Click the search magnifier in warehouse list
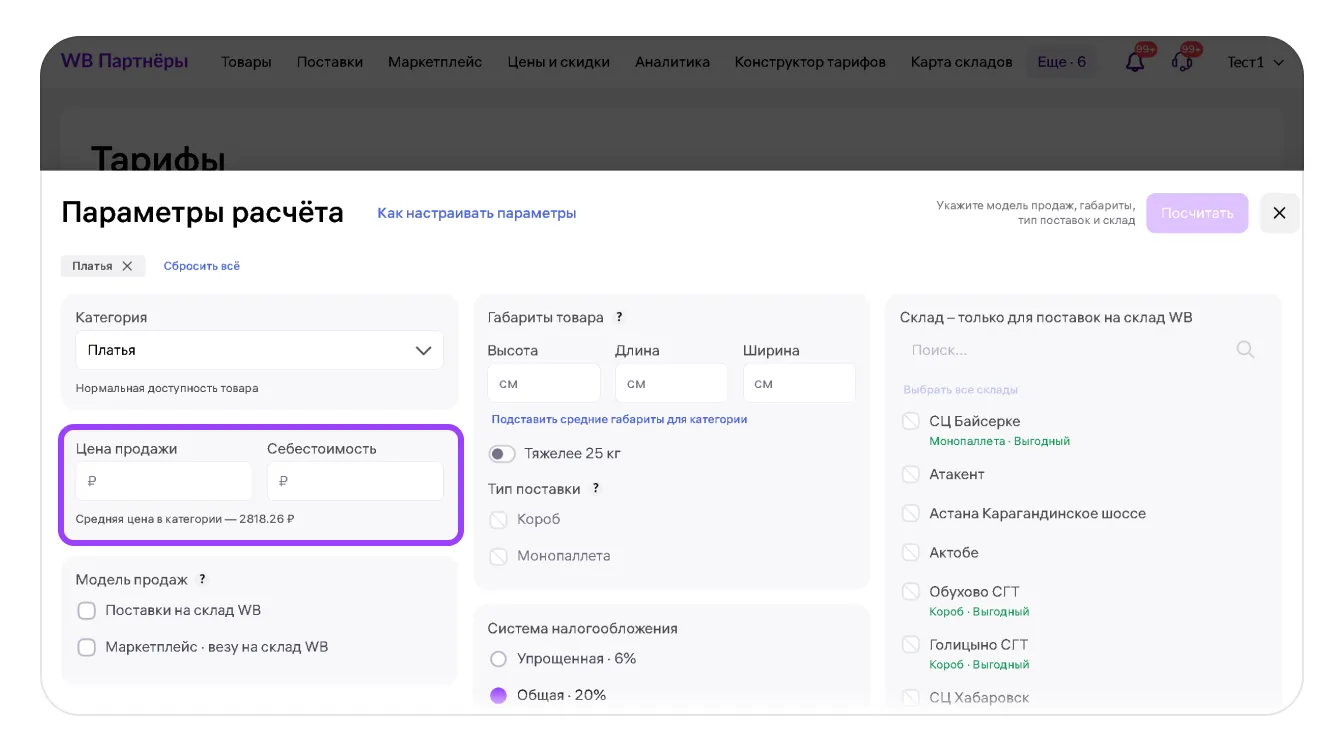 1245,350
